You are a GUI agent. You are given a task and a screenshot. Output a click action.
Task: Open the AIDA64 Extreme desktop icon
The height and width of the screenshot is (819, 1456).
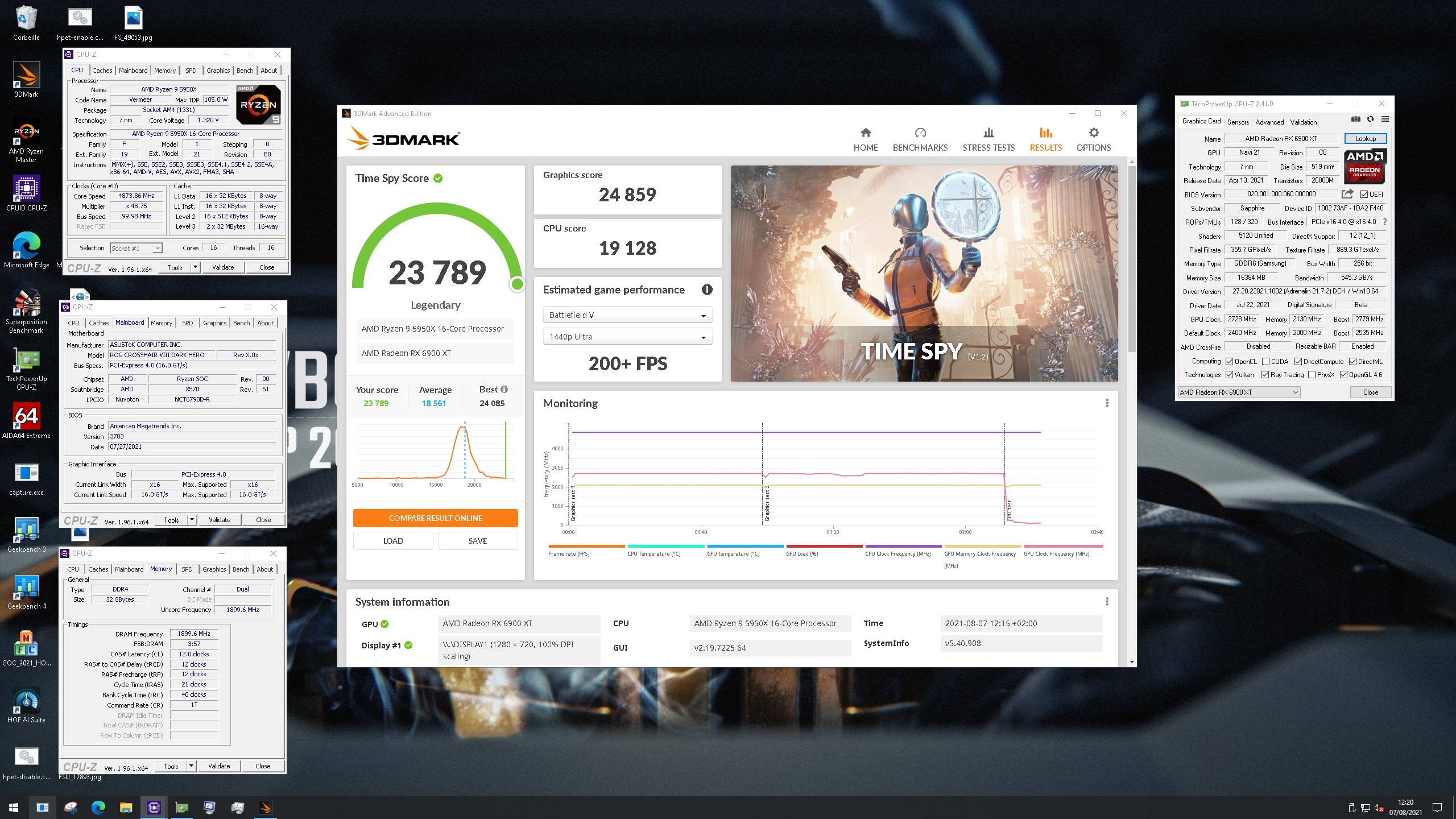[x=26, y=421]
